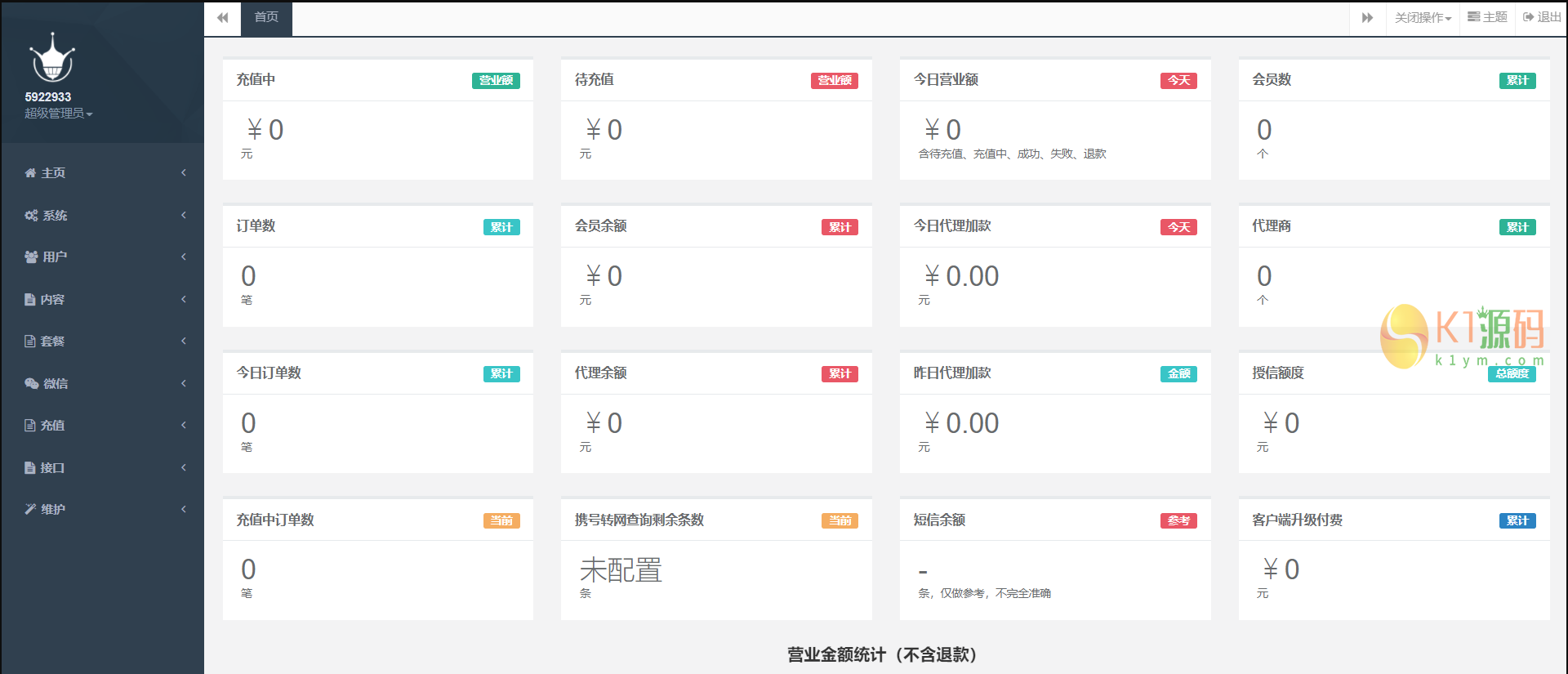The width and height of the screenshot is (1568, 674).
Task: Click the crown logo avatar
Action: click(52, 59)
